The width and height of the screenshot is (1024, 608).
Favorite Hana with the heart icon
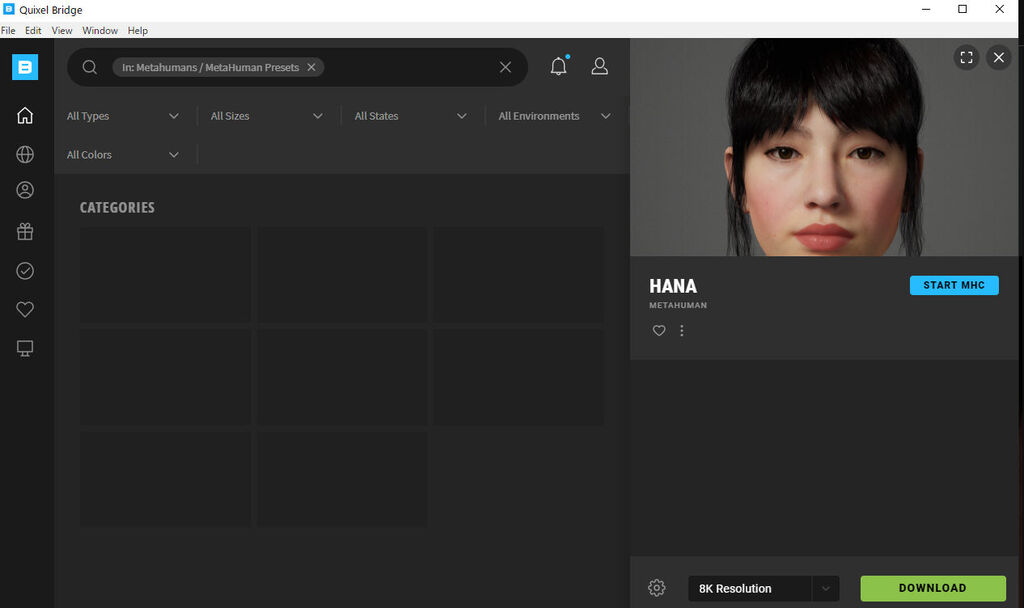click(x=659, y=330)
